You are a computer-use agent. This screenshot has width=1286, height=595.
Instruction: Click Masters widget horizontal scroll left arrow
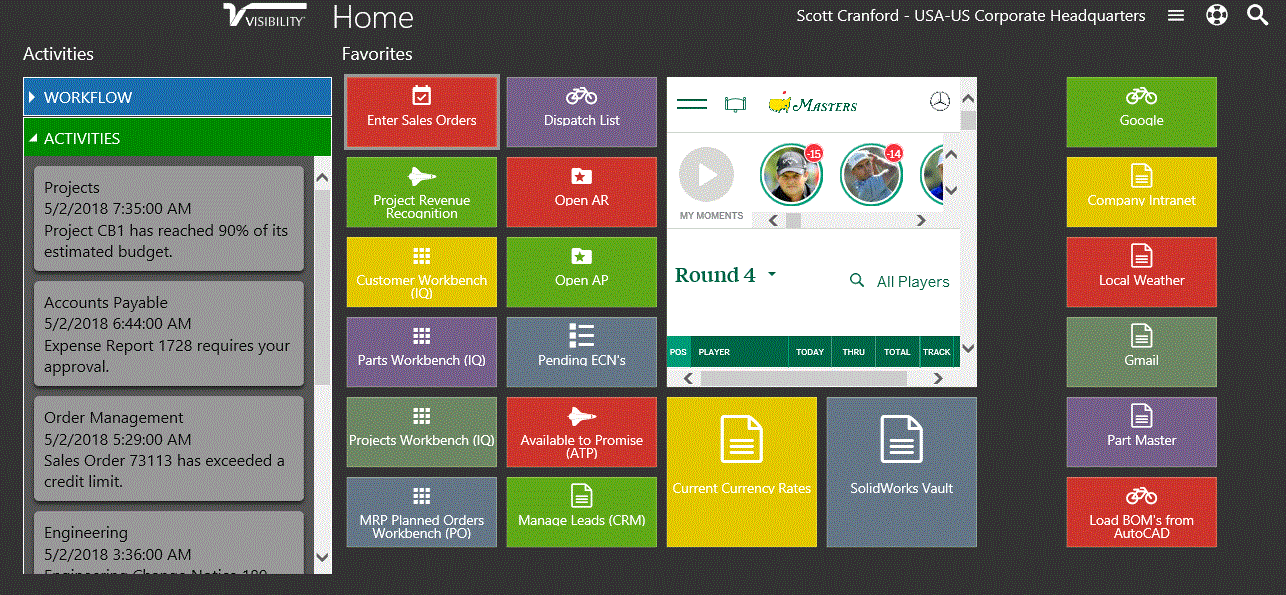(687, 378)
